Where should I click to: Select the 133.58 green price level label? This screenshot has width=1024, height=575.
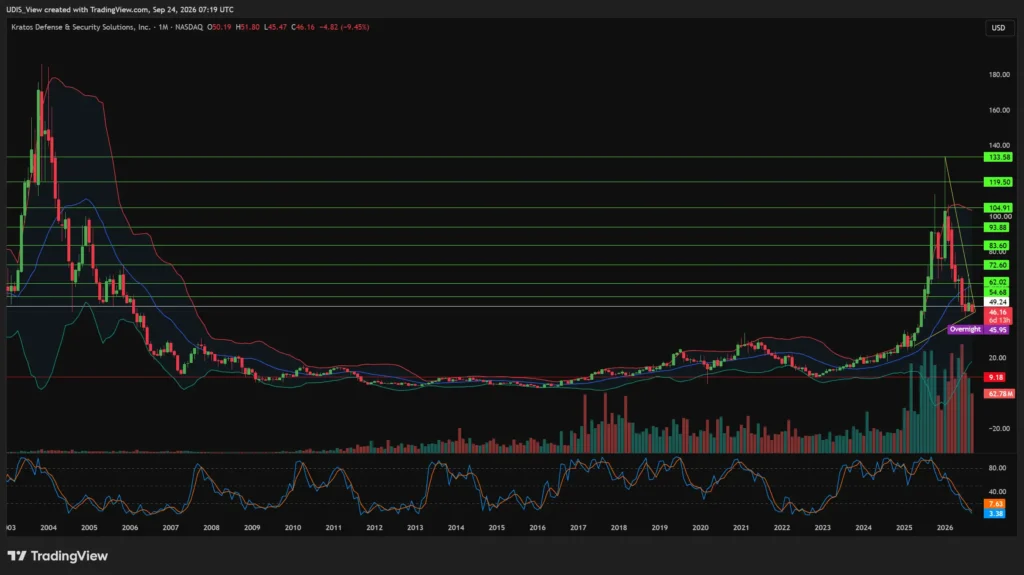coord(999,157)
